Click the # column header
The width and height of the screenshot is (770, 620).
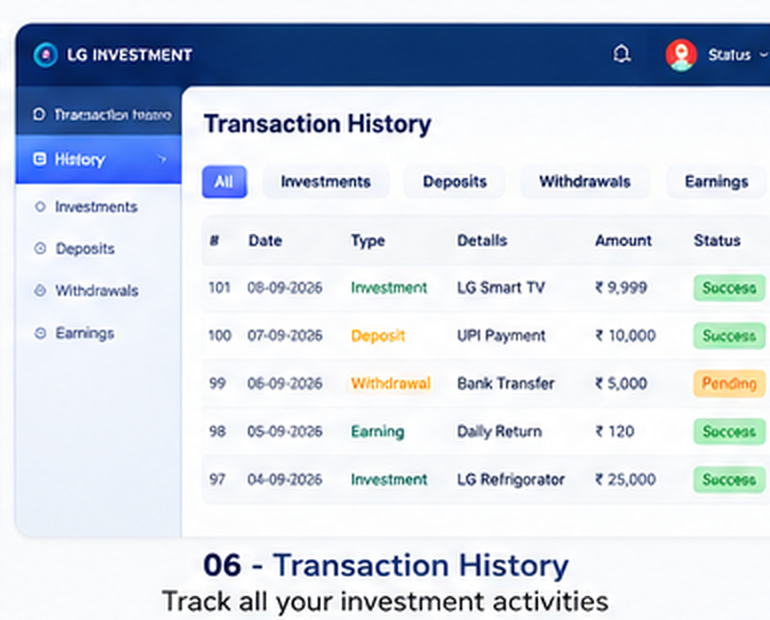click(215, 241)
